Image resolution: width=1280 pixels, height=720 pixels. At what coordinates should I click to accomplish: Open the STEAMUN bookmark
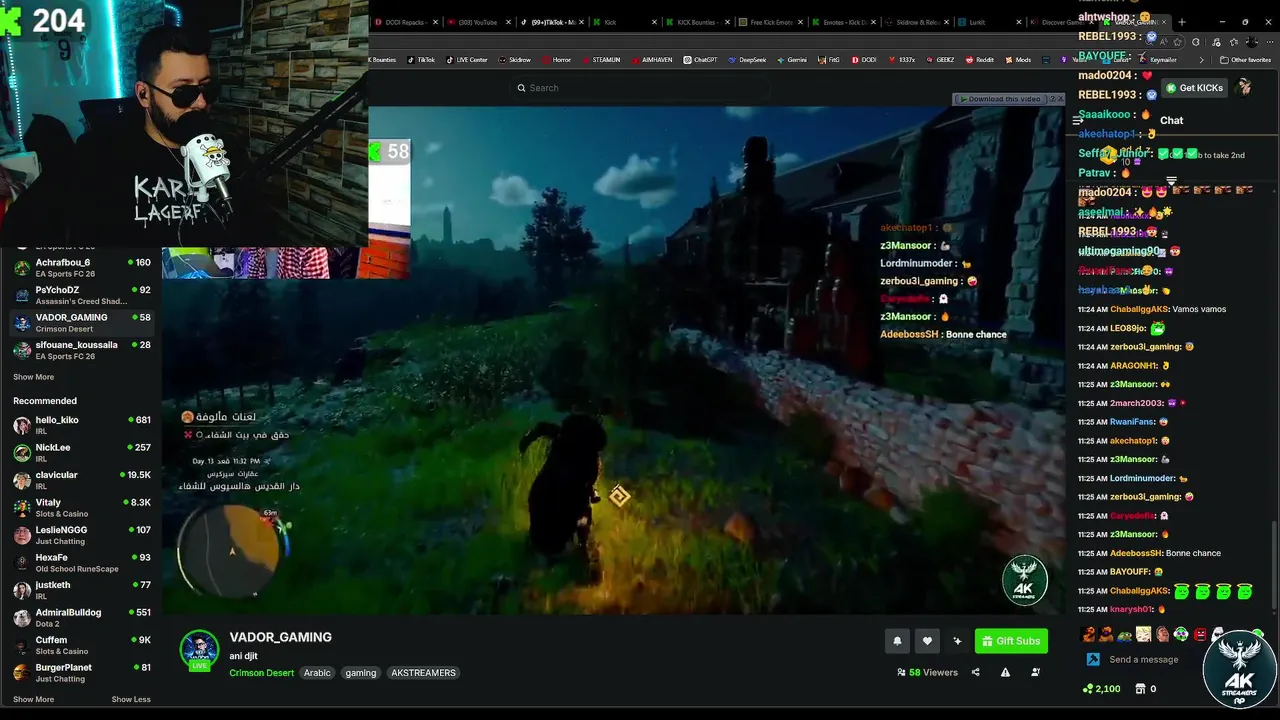(x=601, y=60)
